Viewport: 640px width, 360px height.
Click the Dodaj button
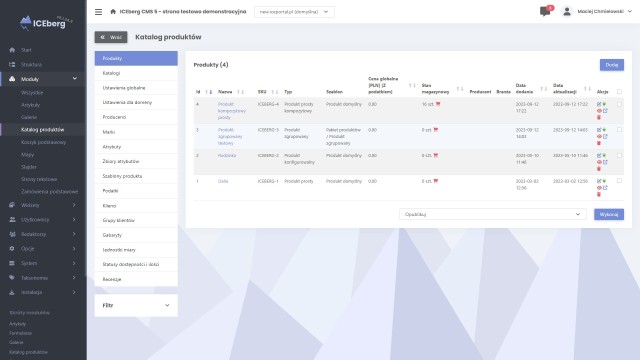click(x=611, y=65)
